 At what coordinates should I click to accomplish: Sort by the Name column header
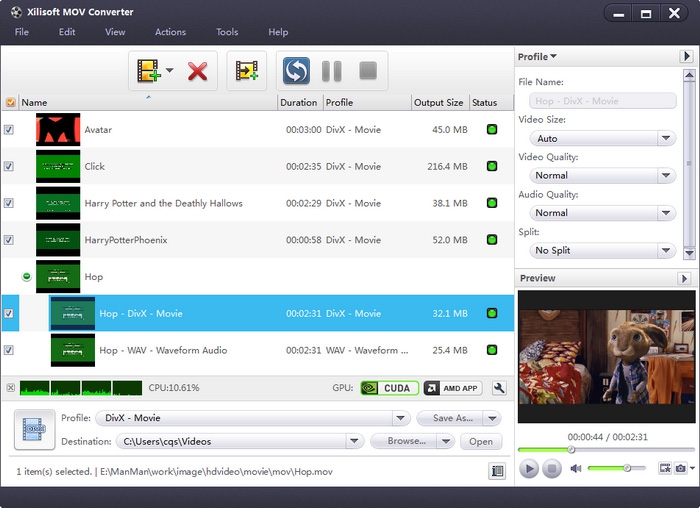point(148,102)
